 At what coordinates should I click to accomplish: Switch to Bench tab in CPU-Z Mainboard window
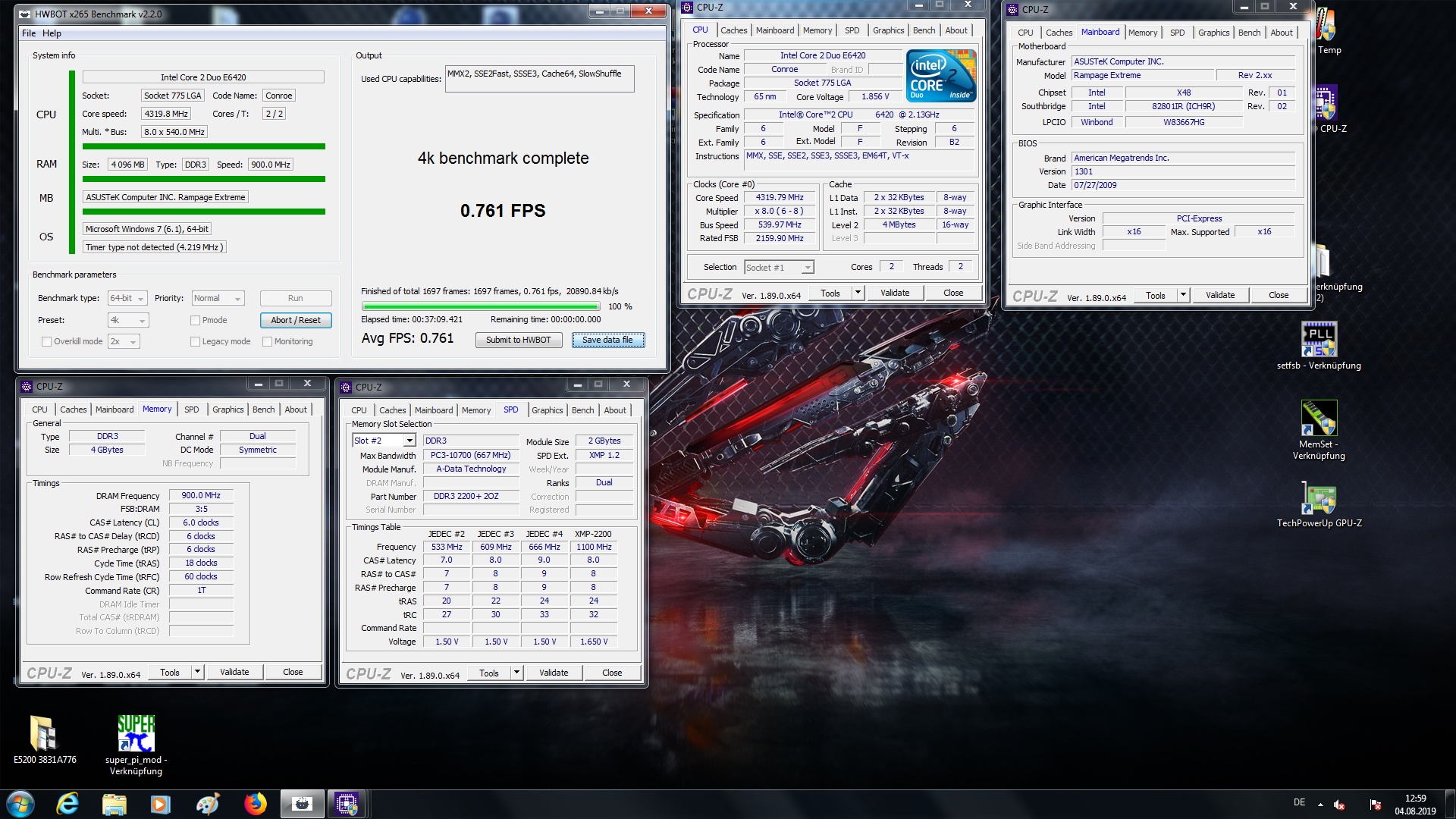coord(1249,33)
